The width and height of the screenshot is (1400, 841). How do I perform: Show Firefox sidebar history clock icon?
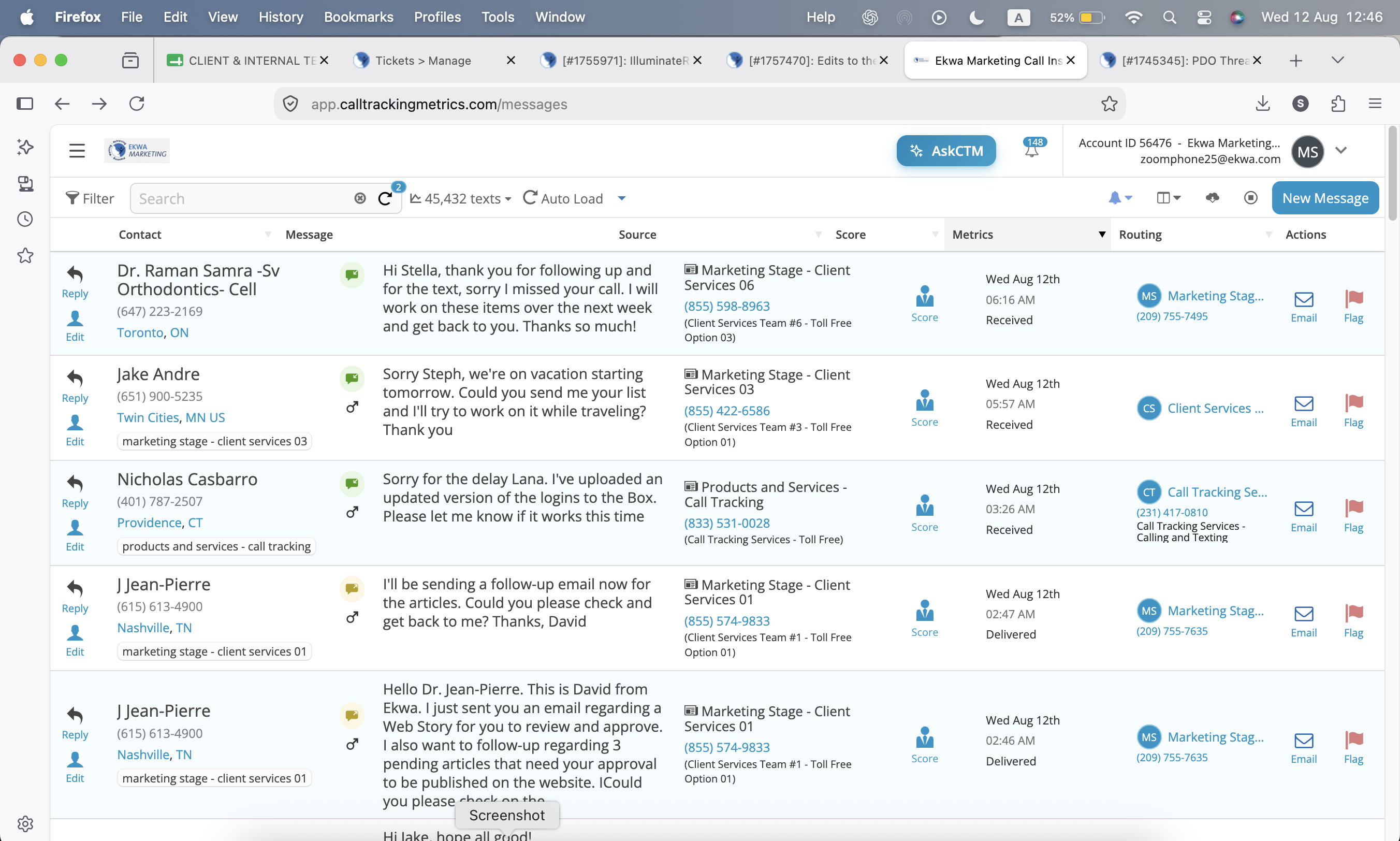pyautogui.click(x=25, y=220)
